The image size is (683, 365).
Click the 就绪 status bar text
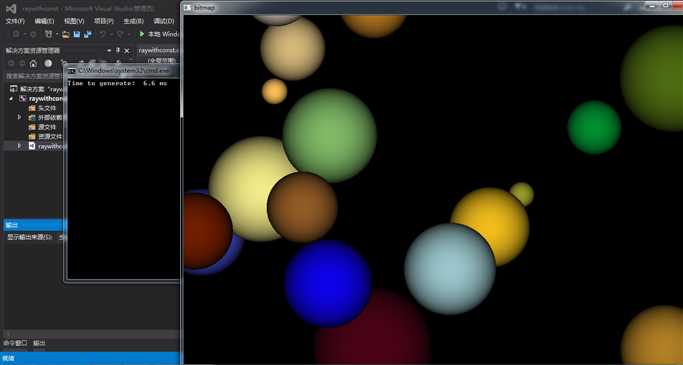pos(9,358)
